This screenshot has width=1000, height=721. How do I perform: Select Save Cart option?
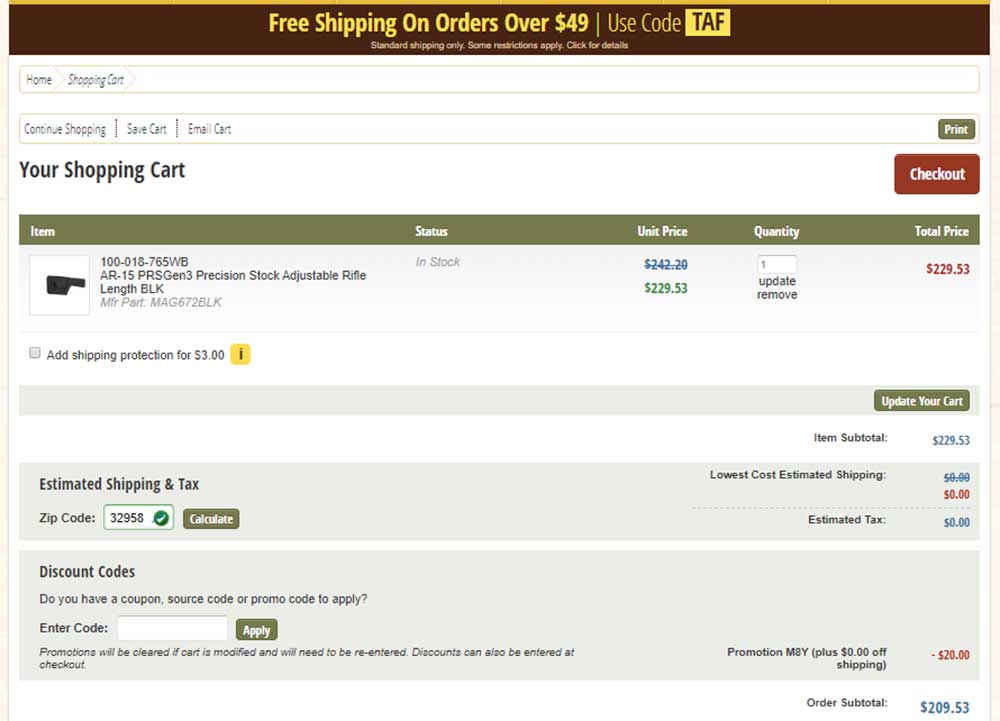click(x=147, y=129)
